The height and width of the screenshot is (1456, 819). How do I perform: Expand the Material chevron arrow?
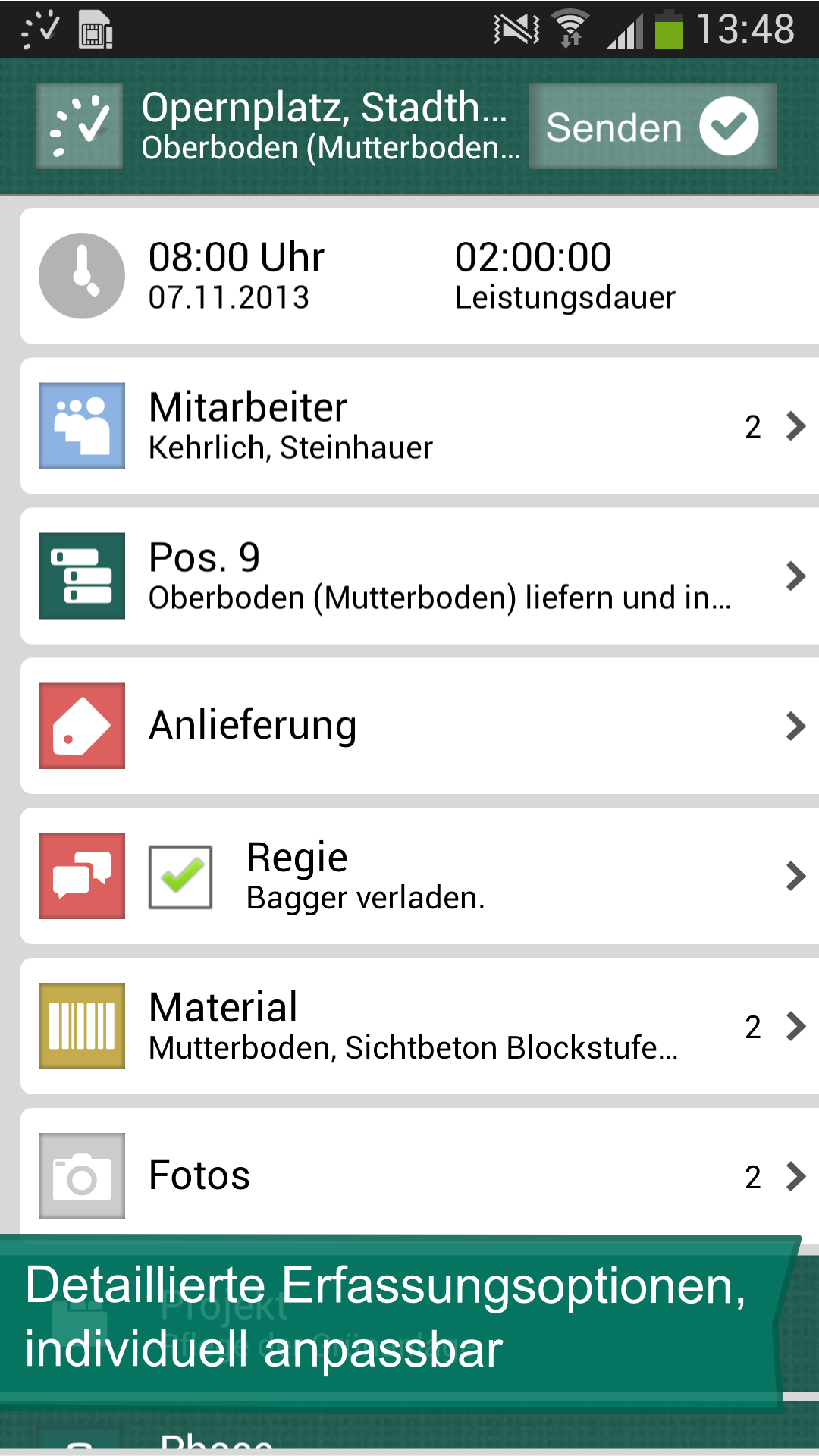click(795, 1027)
